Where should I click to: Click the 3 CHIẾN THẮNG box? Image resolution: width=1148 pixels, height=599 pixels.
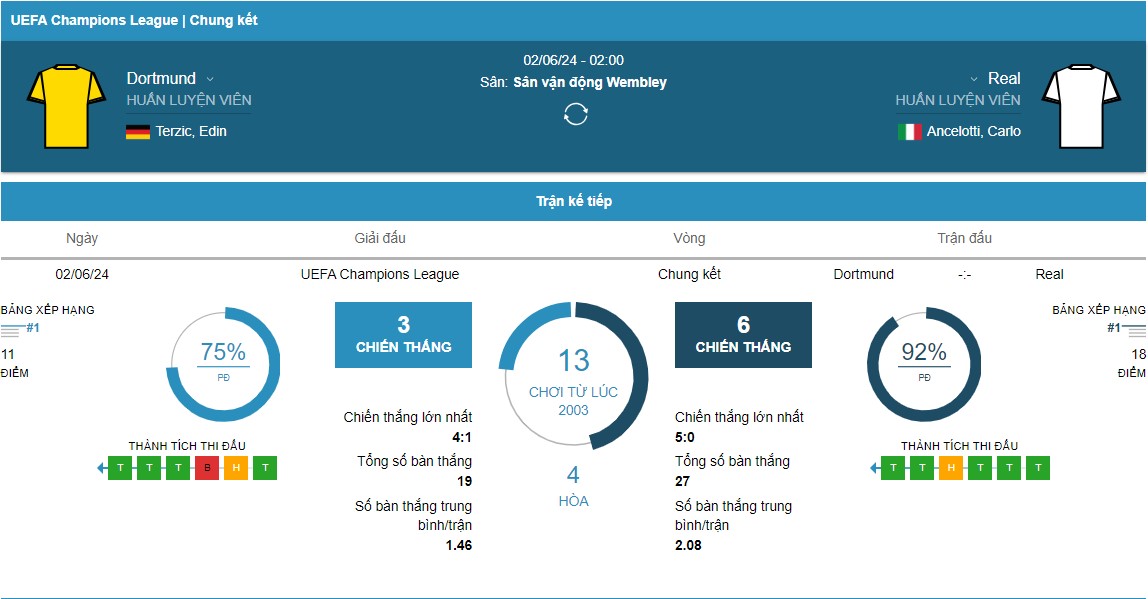403,335
